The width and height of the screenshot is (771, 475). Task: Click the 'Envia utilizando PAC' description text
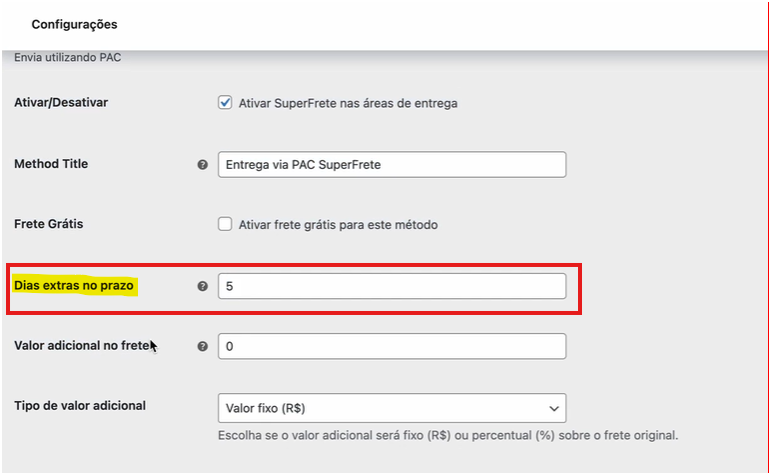[67, 58]
